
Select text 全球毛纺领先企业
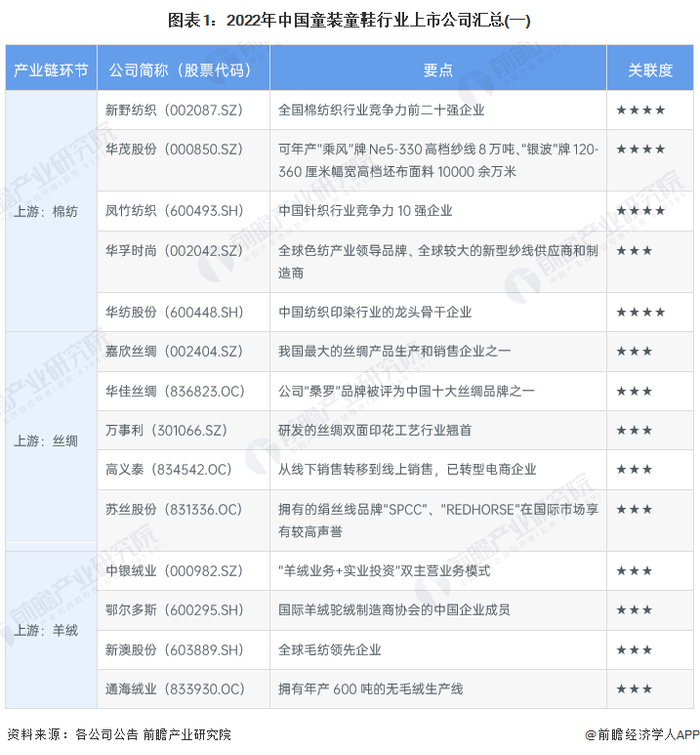click(x=330, y=650)
